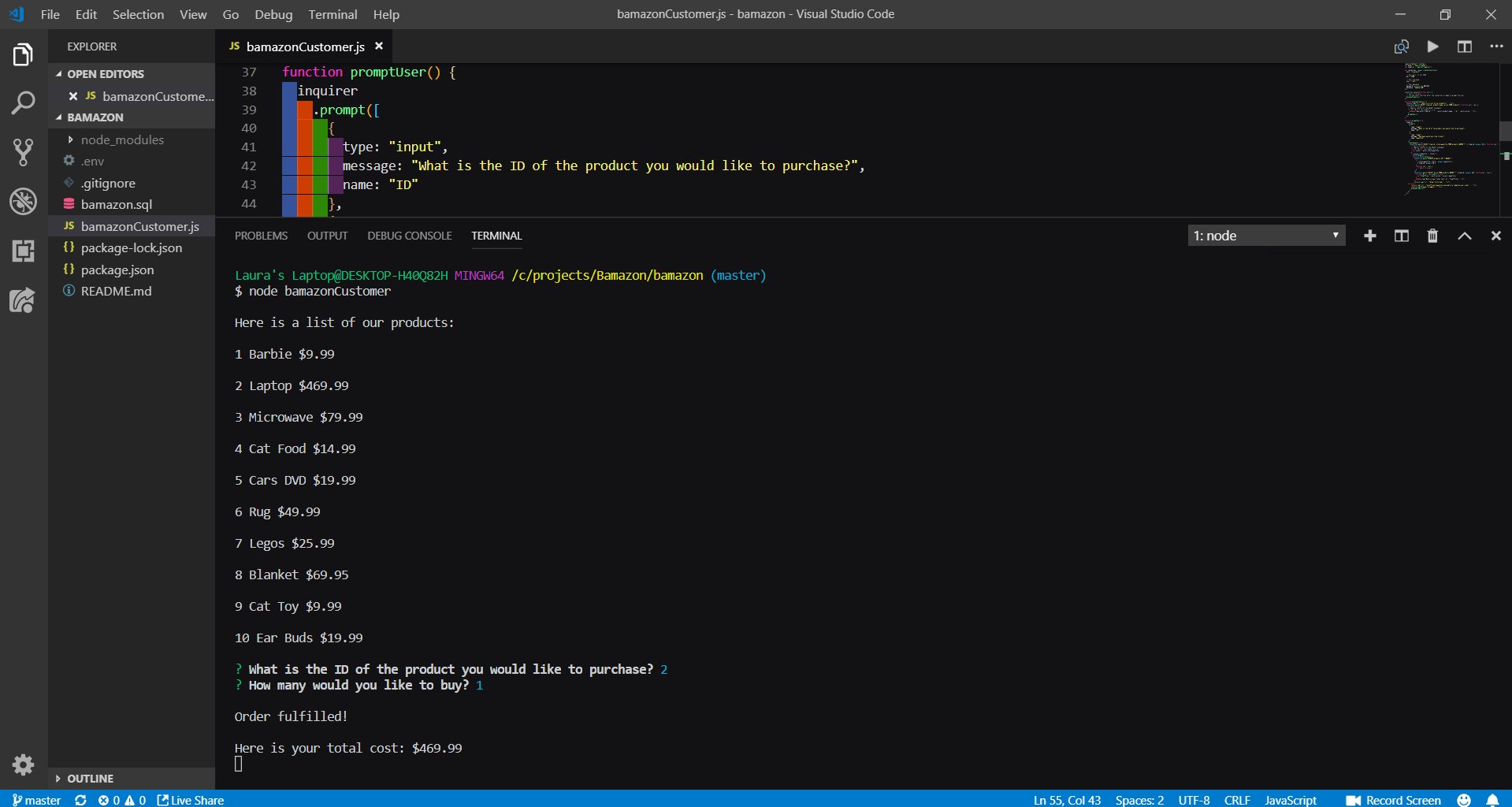This screenshot has width=1512, height=807.
Task: Click the feedback smiley icon
Action: [1464, 800]
